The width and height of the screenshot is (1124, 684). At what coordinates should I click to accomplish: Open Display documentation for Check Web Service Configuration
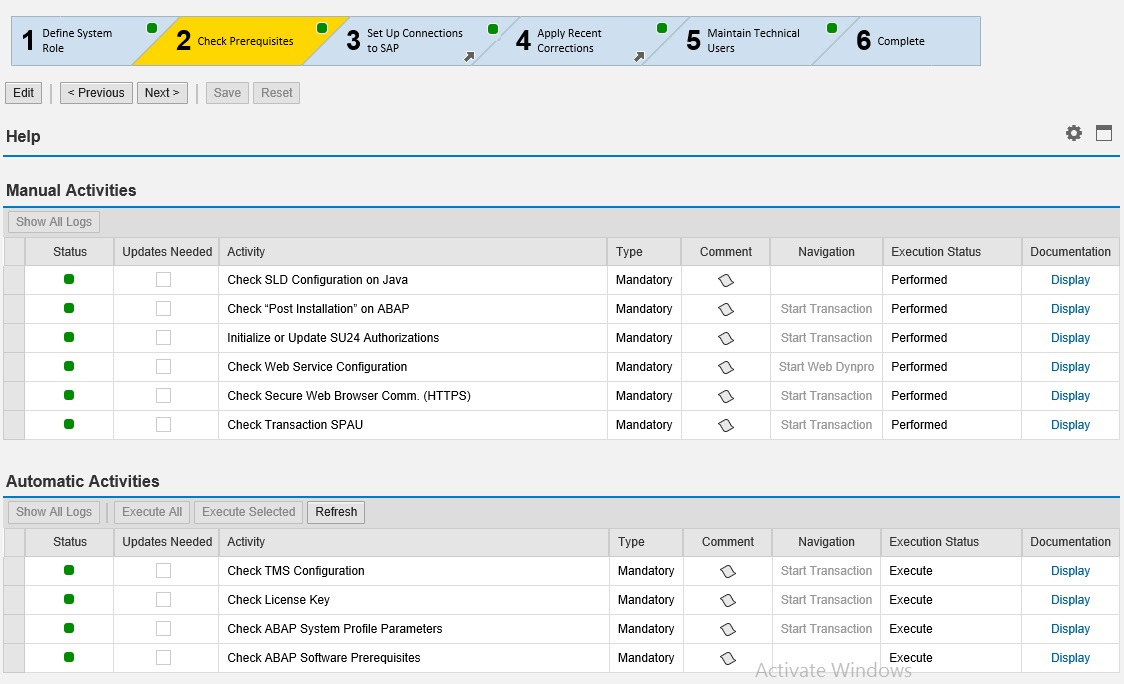(1070, 366)
